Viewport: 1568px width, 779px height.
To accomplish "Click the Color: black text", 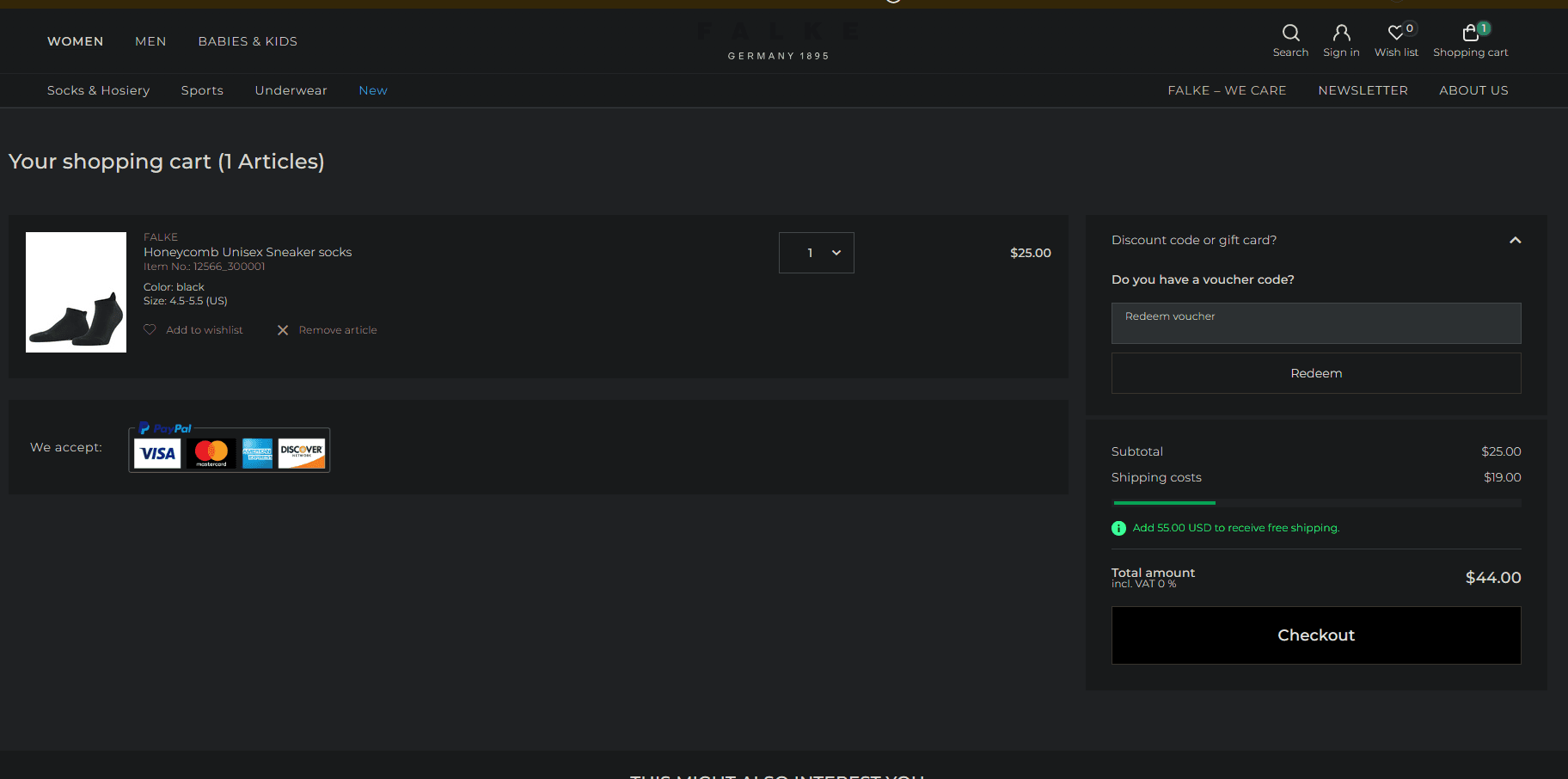I will [174, 287].
